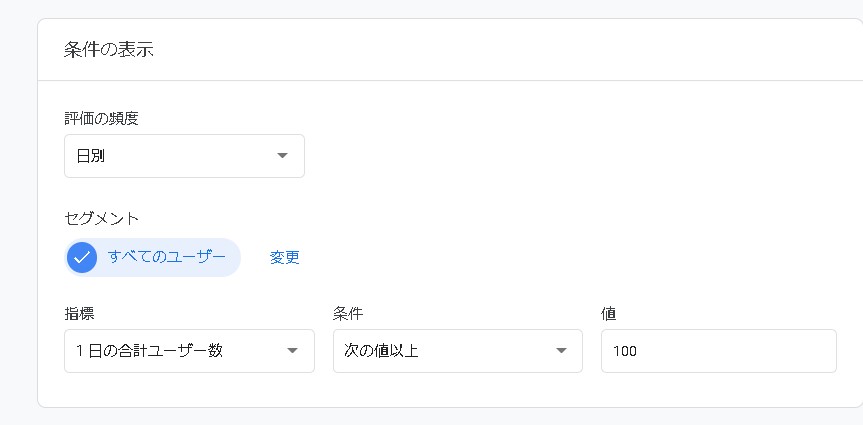
Task: Open the 評価の頻度 dropdown
Action: pyautogui.click(x=184, y=156)
